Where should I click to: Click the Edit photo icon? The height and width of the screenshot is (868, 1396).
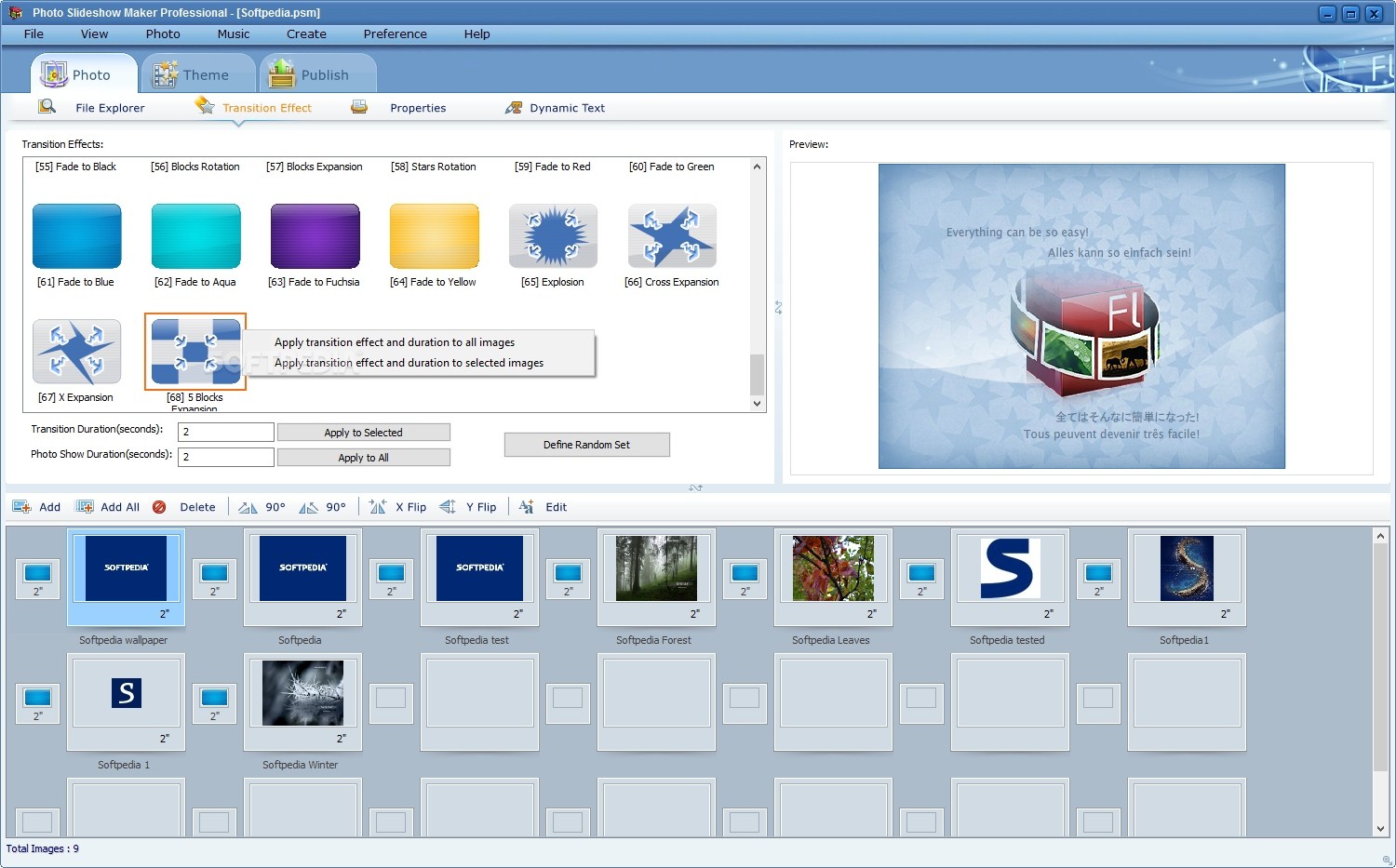click(x=526, y=507)
